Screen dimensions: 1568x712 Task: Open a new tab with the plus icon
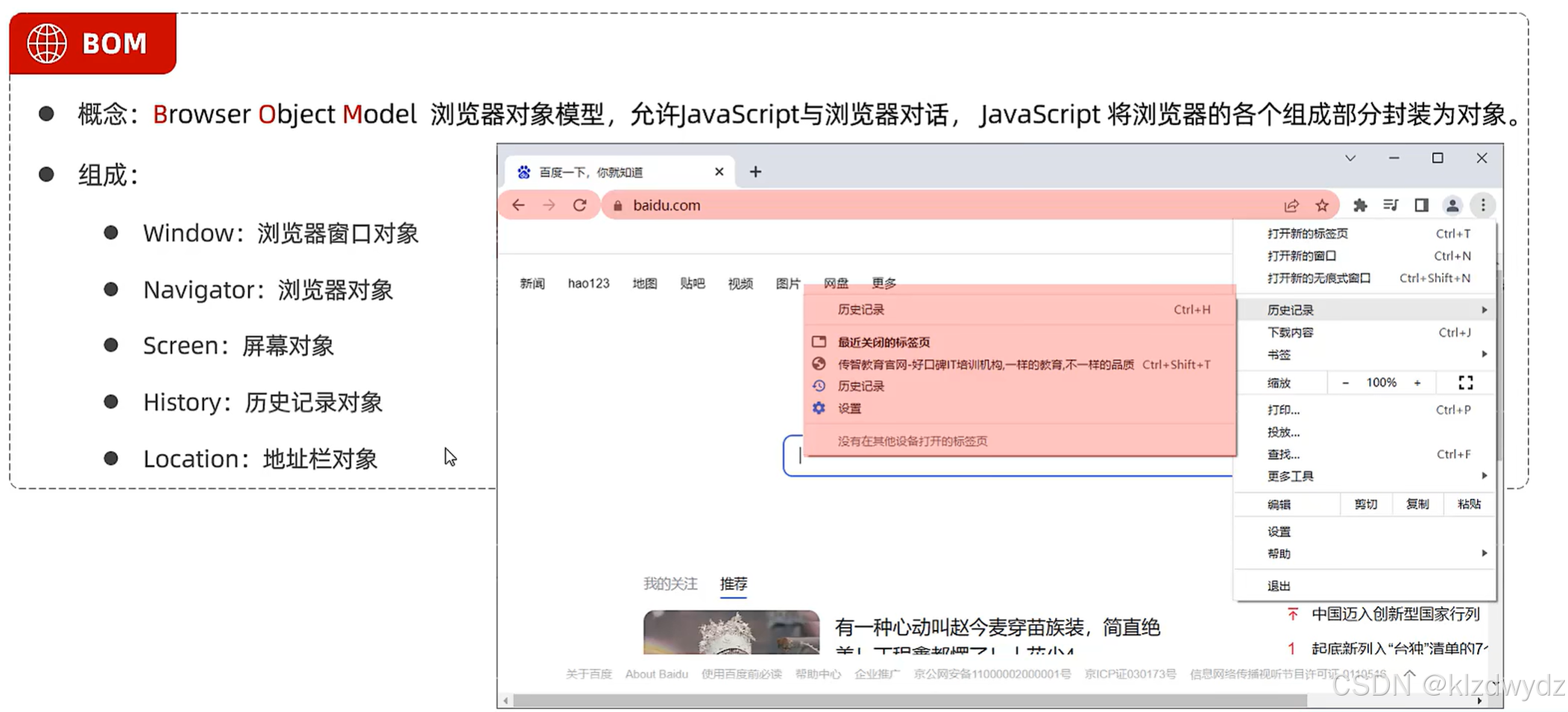coord(755,171)
